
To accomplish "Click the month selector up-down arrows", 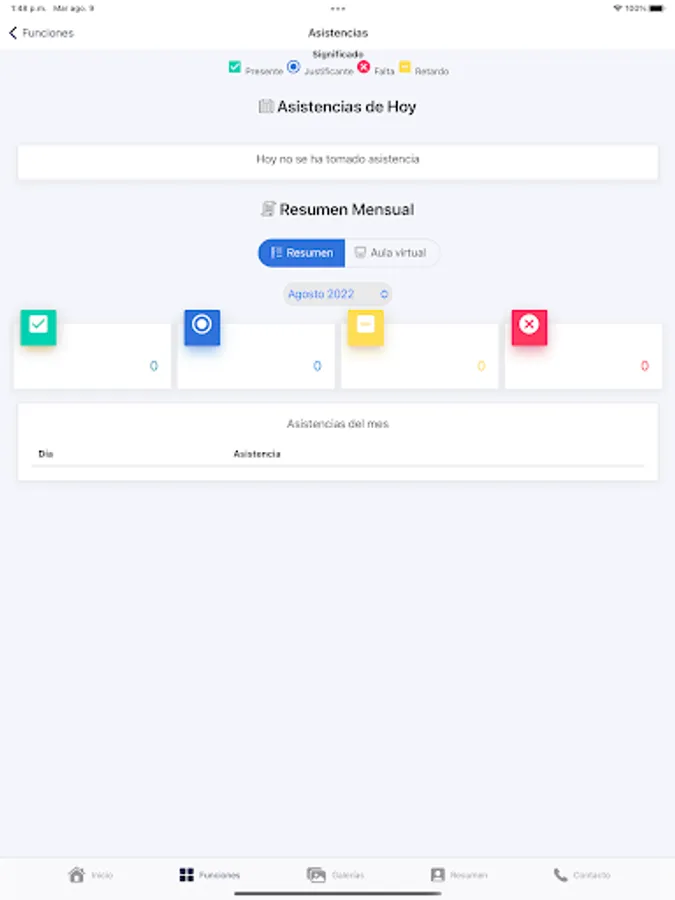I will click(384, 294).
